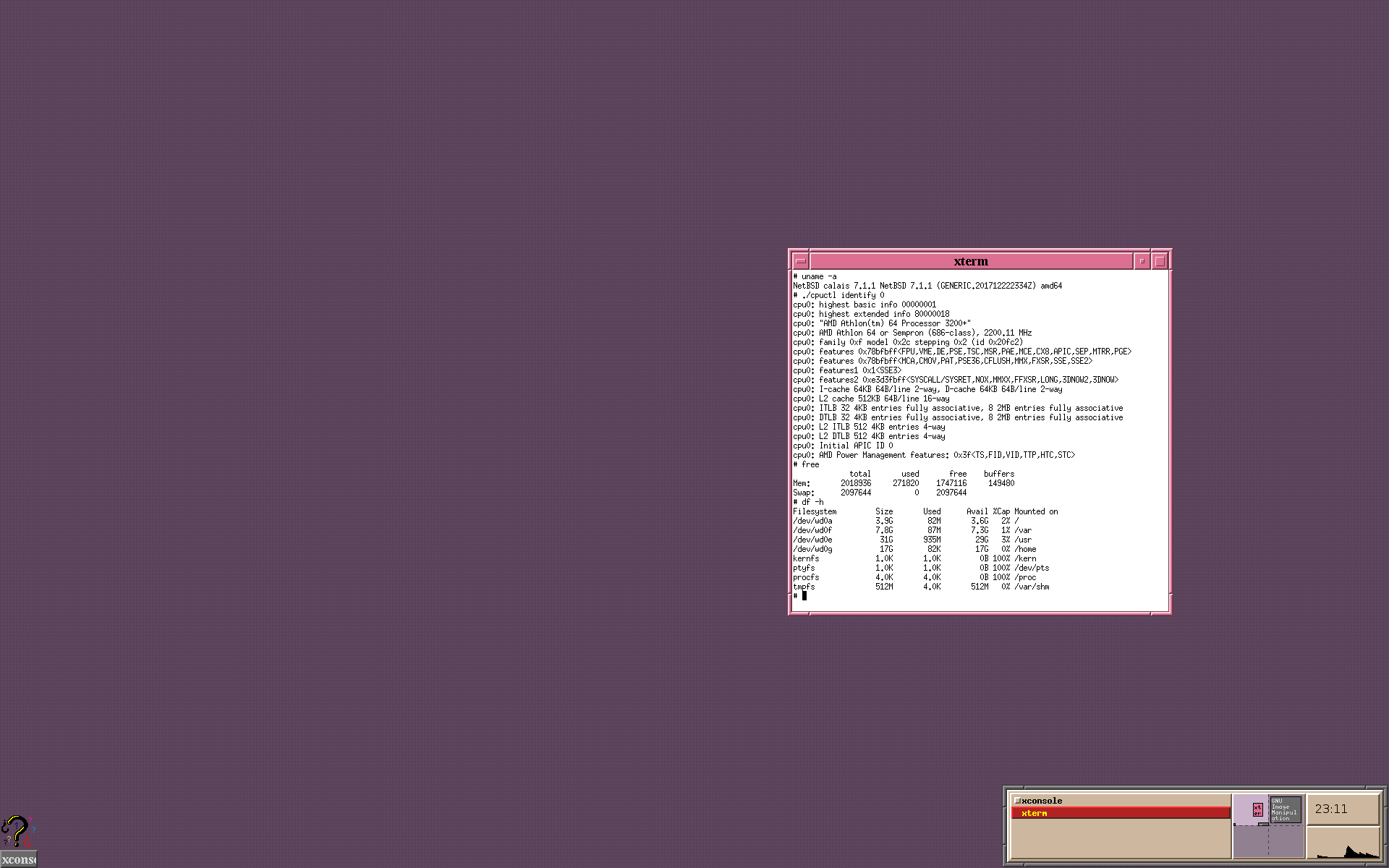Screen dimensions: 1389x868
Task: Click the xconsole icon label
Action: [18, 859]
